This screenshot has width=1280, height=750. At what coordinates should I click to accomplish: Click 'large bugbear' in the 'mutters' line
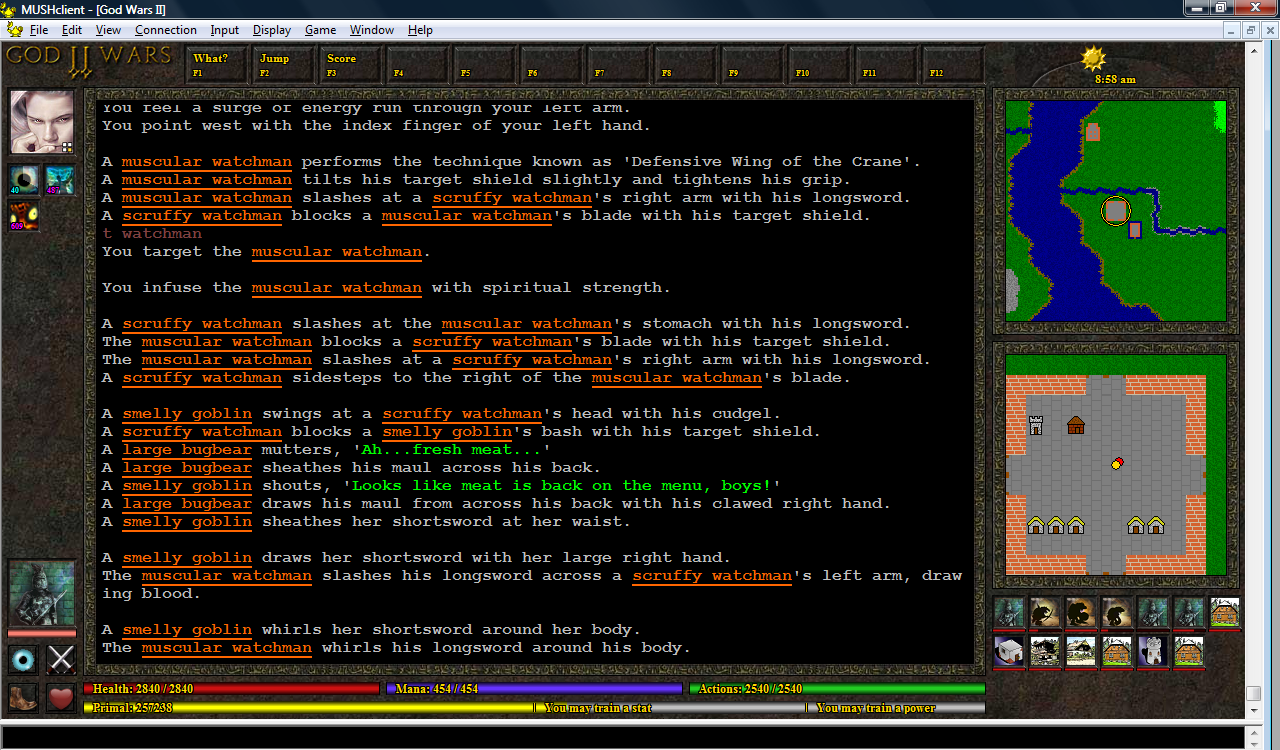point(187,450)
